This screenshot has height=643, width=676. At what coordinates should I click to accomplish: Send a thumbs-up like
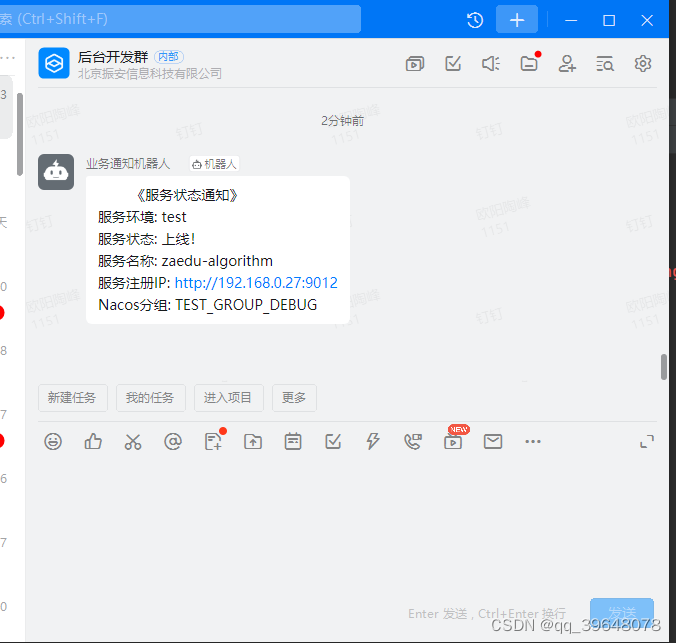pyautogui.click(x=93, y=442)
